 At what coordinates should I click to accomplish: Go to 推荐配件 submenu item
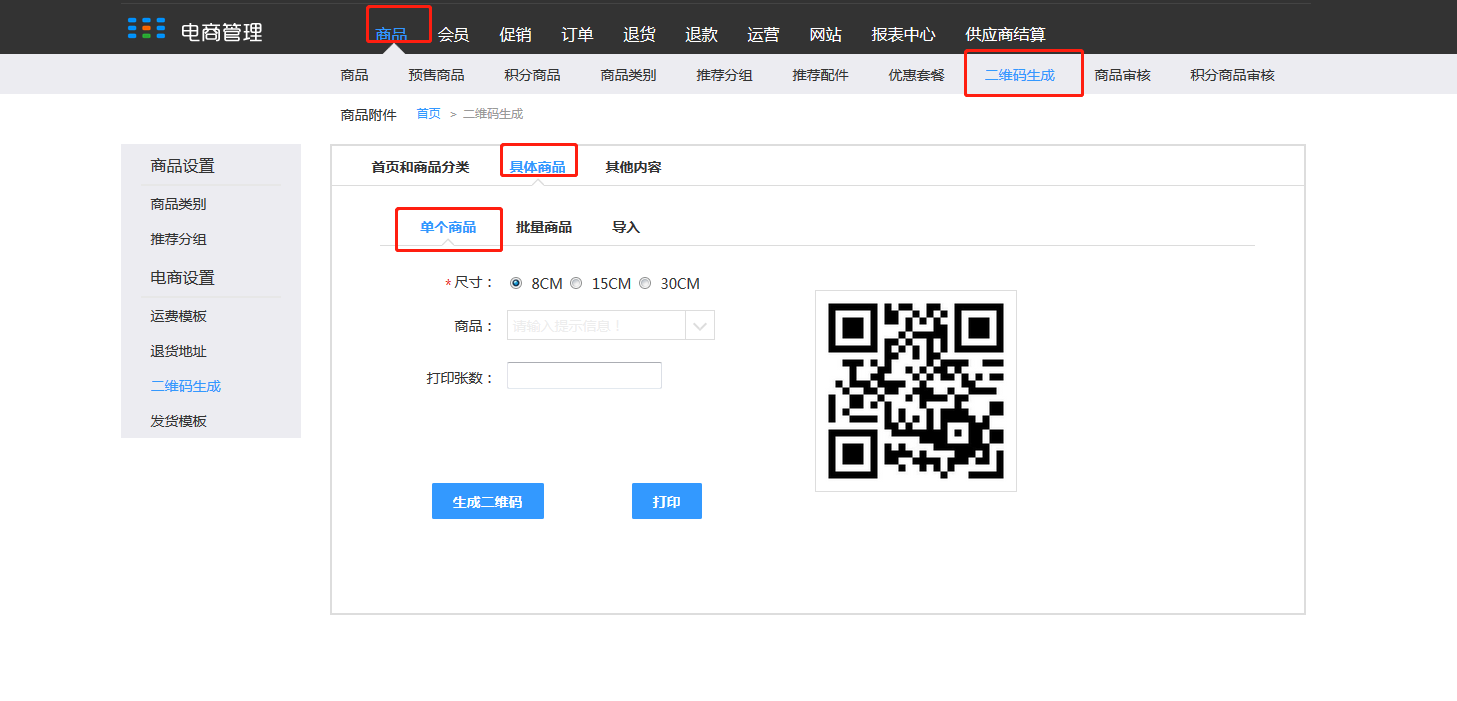(x=820, y=75)
